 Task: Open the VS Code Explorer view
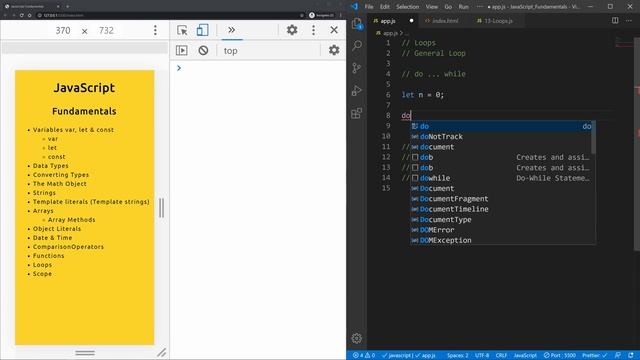tap(357, 24)
